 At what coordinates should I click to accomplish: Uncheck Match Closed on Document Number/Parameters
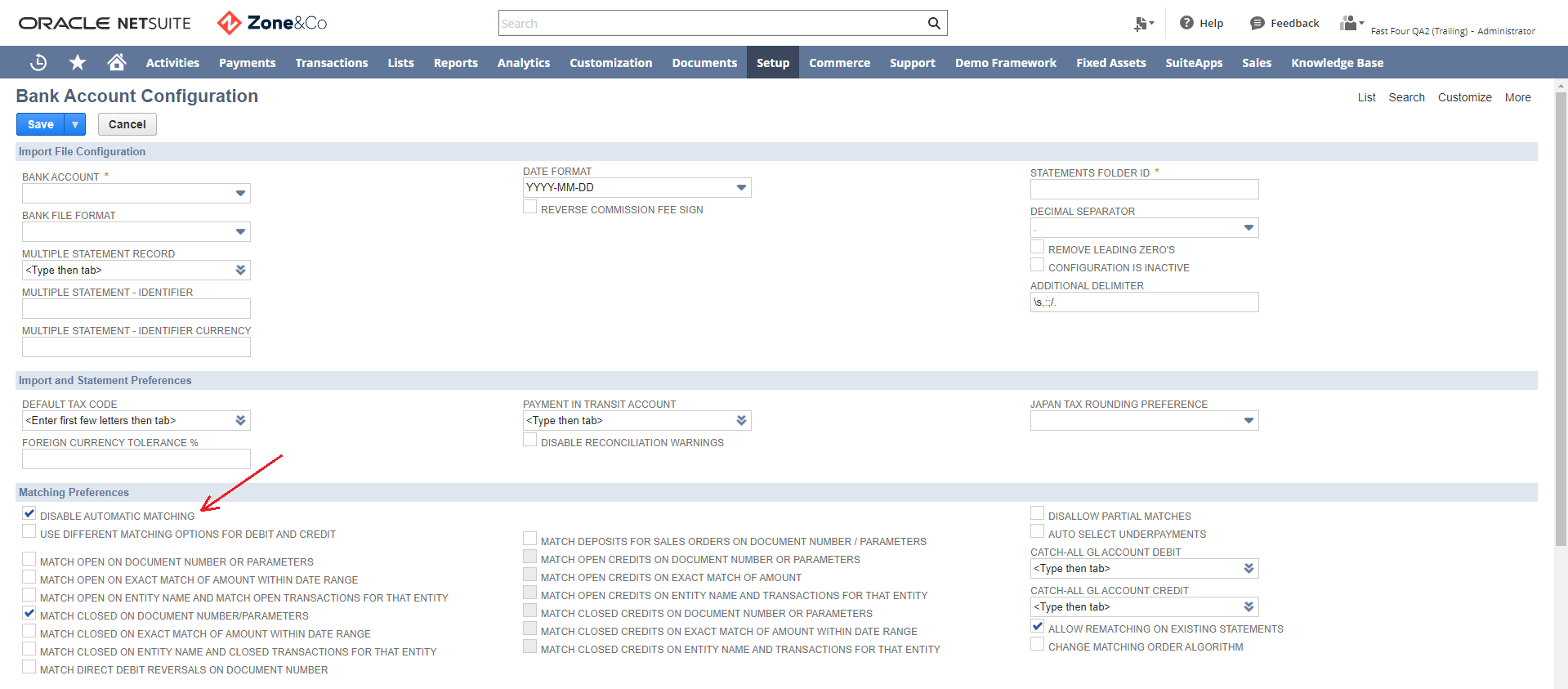pyautogui.click(x=29, y=614)
